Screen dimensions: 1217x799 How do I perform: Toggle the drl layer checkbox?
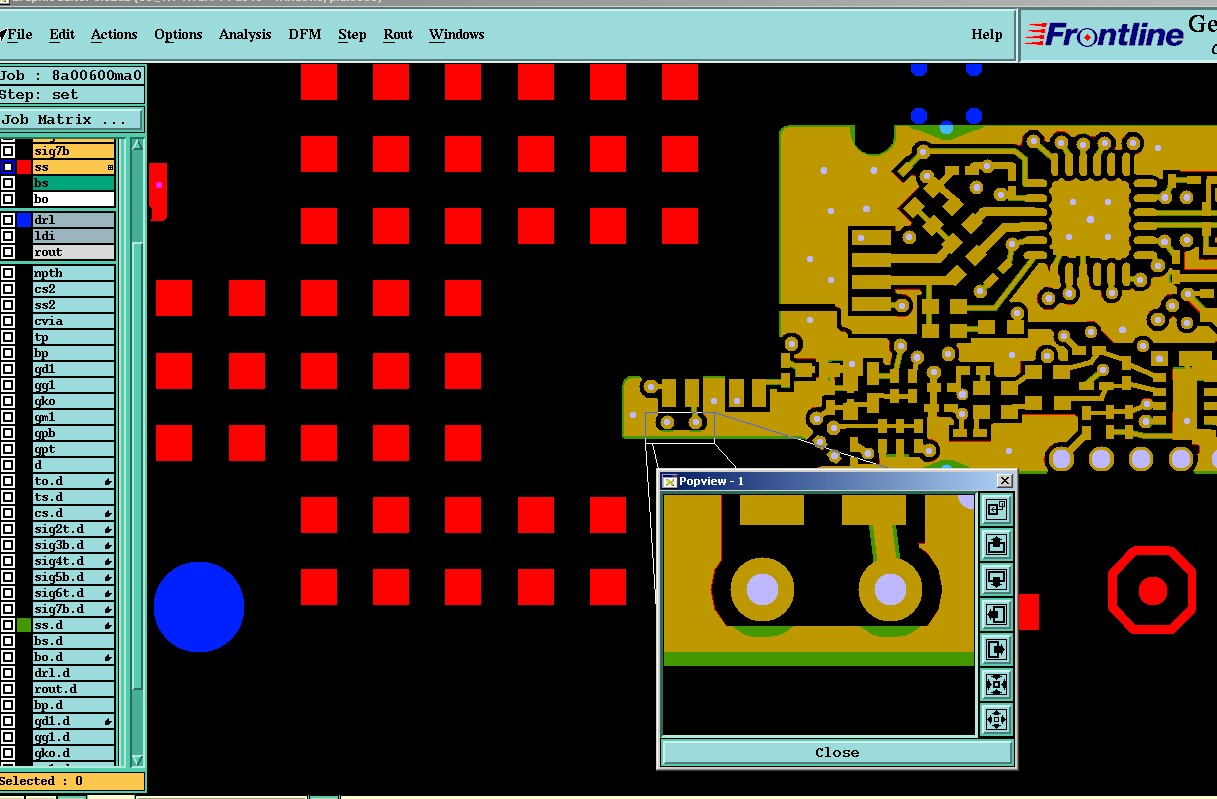point(8,220)
